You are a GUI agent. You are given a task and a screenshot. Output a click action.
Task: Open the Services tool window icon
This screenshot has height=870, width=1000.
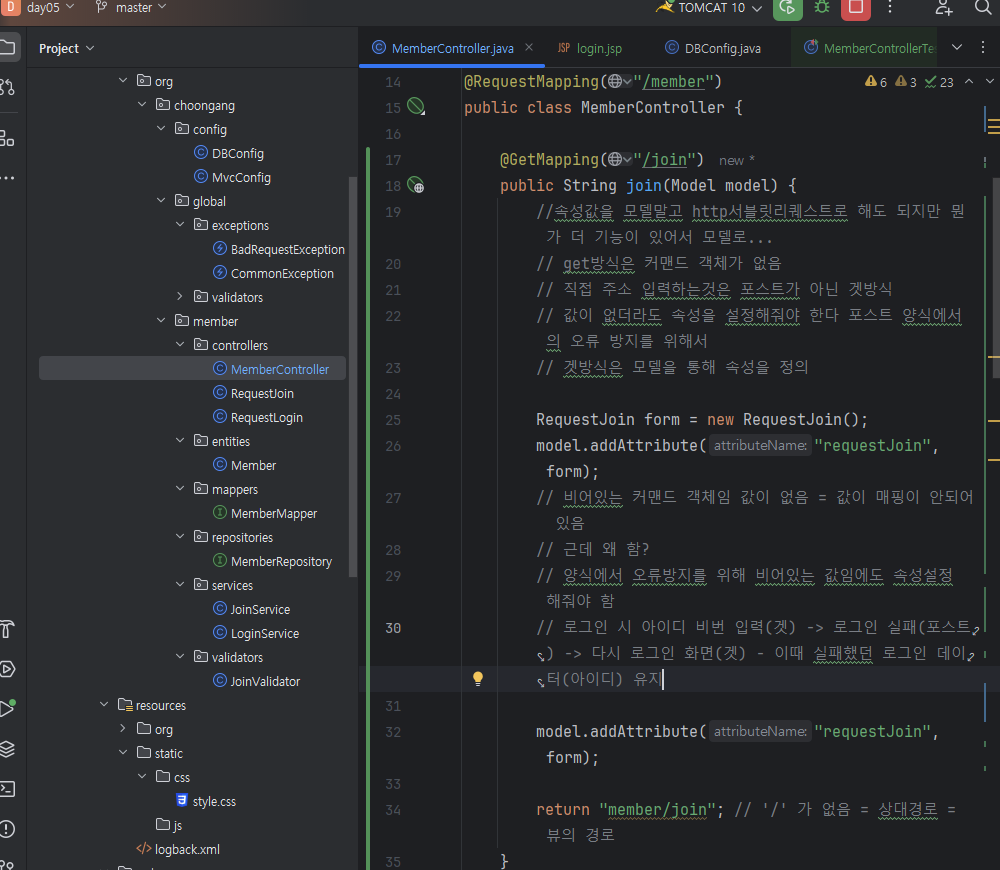[x=7, y=668]
